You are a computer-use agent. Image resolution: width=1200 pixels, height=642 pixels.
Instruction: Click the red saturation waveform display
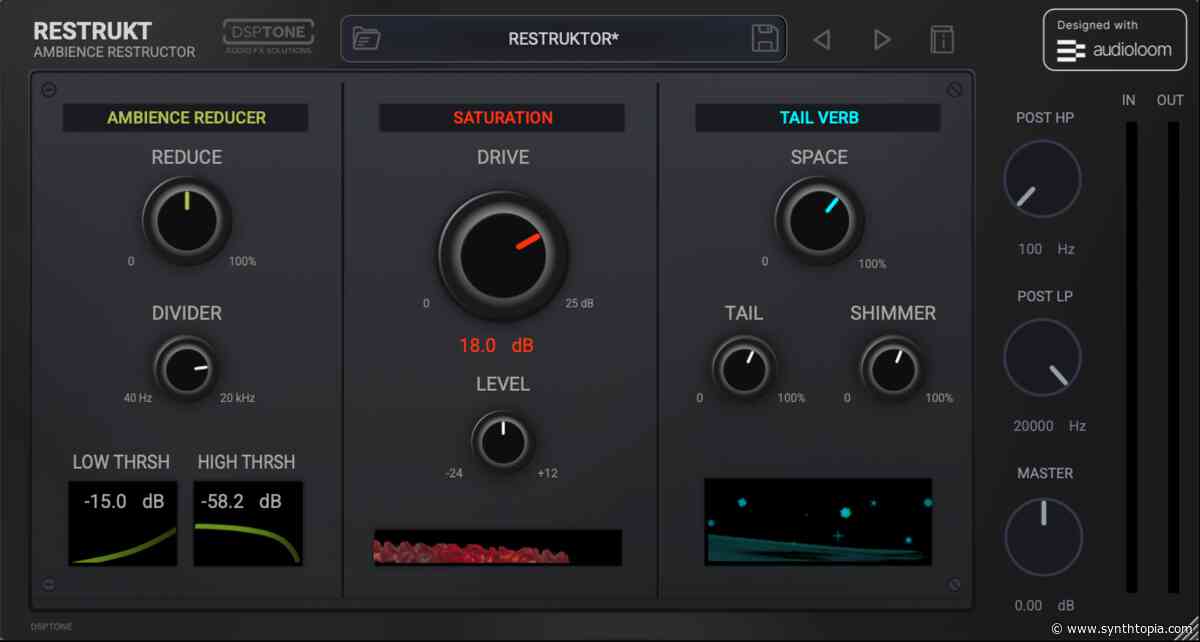coord(498,547)
